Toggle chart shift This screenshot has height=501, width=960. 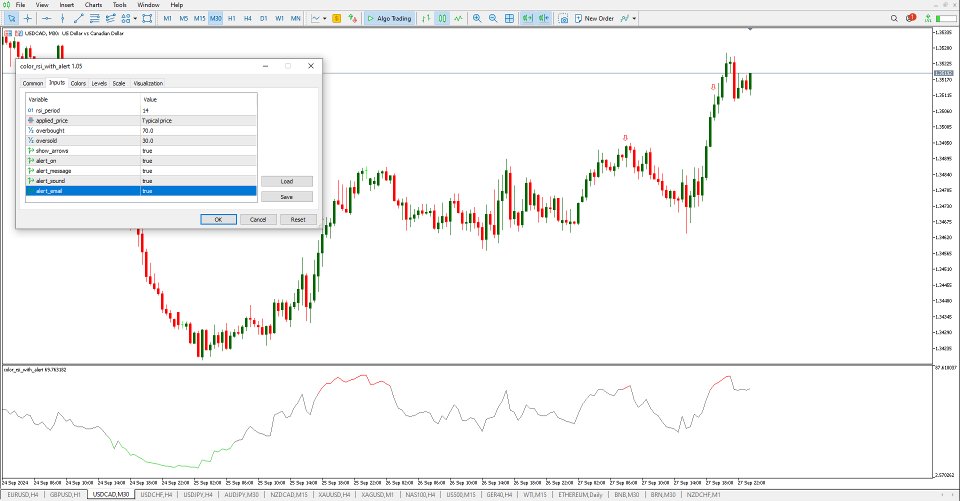point(543,18)
